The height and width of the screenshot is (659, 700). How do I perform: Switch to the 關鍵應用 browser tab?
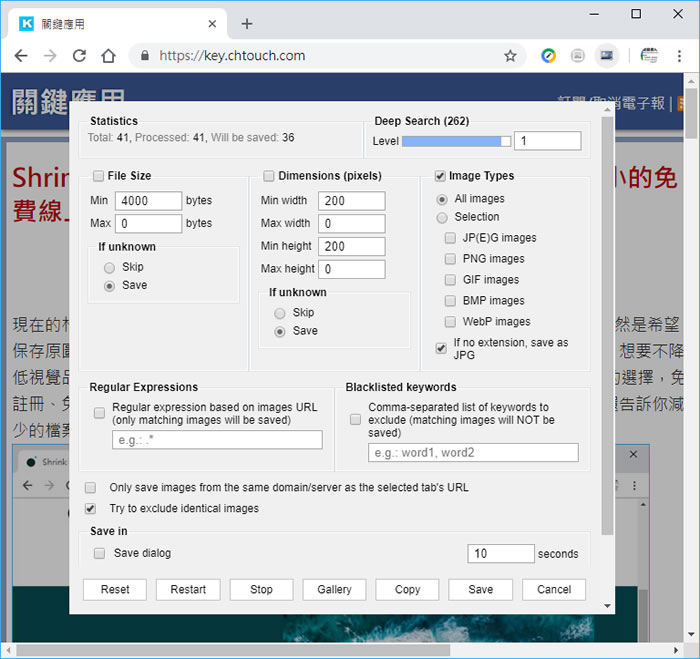point(110,23)
